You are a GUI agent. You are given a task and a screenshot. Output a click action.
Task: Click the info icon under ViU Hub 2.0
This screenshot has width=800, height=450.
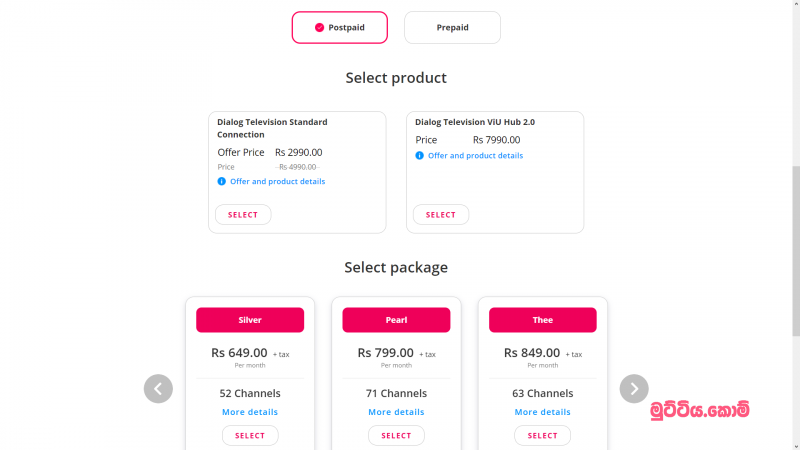pyautogui.click(x=419, y=156)
